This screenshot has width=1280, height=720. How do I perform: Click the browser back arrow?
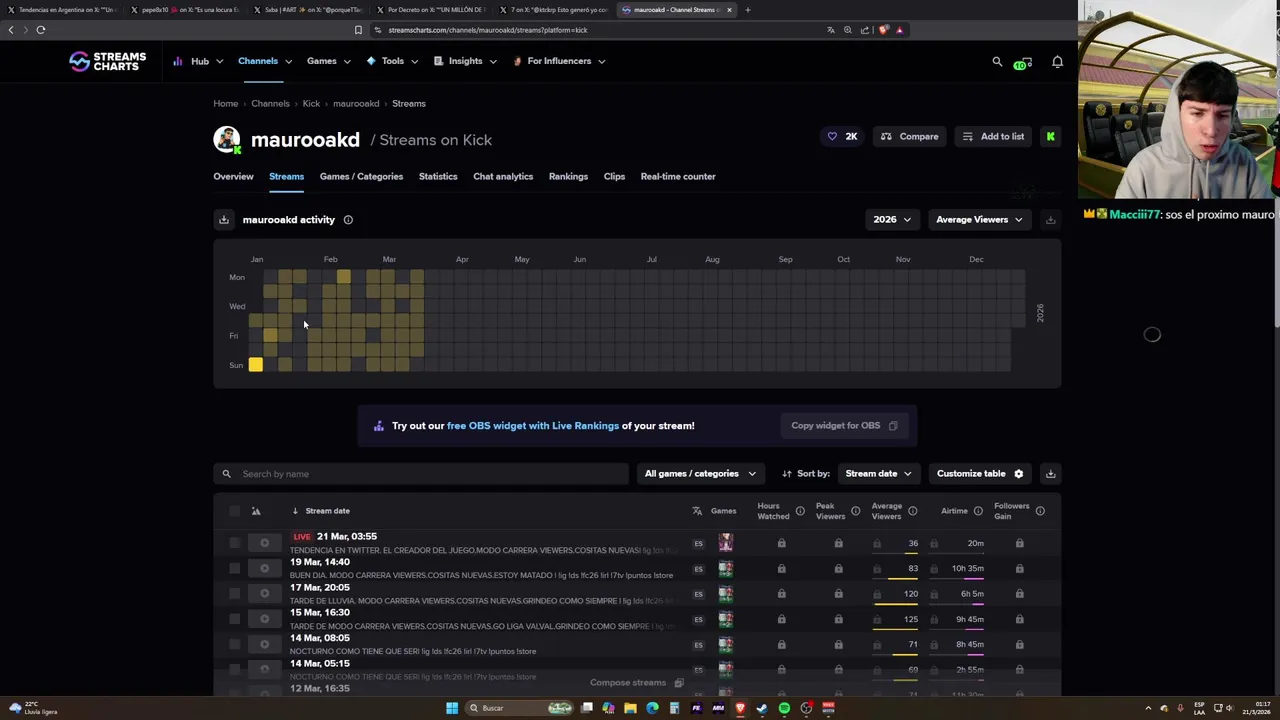11,30
